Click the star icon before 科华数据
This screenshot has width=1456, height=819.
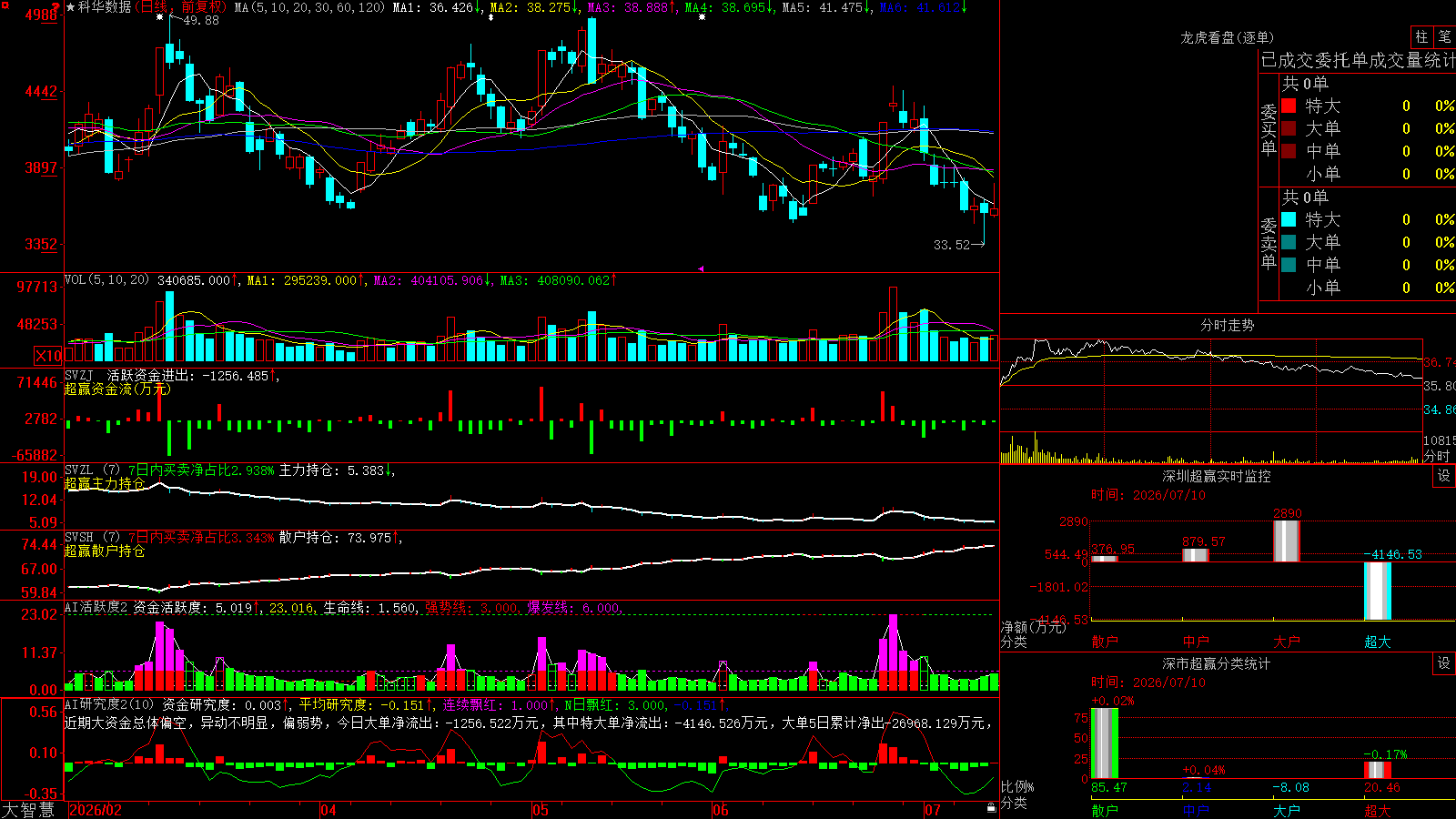[x=70, y=7]
